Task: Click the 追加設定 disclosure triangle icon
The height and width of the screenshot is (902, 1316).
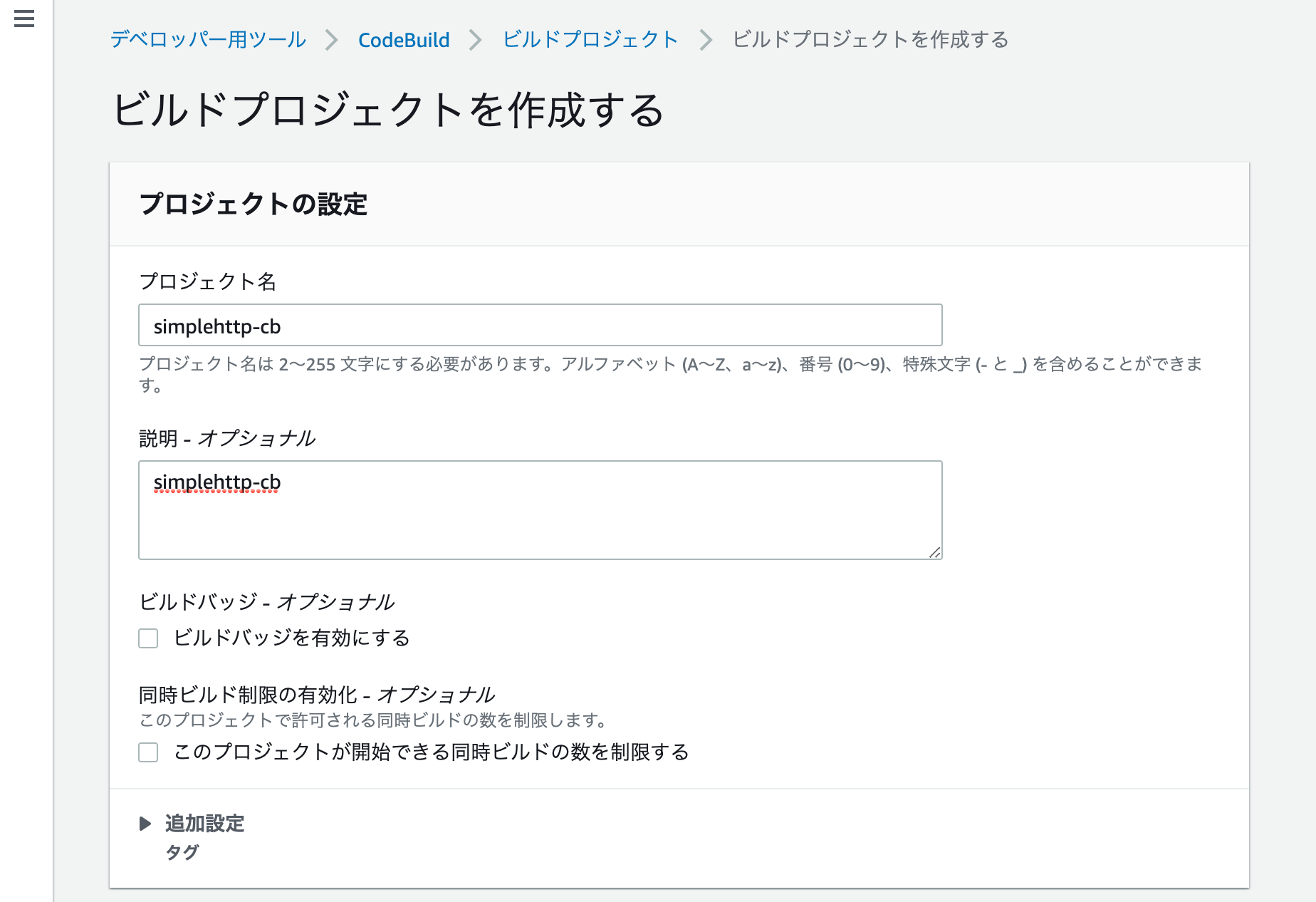Action: coord(146,824)
